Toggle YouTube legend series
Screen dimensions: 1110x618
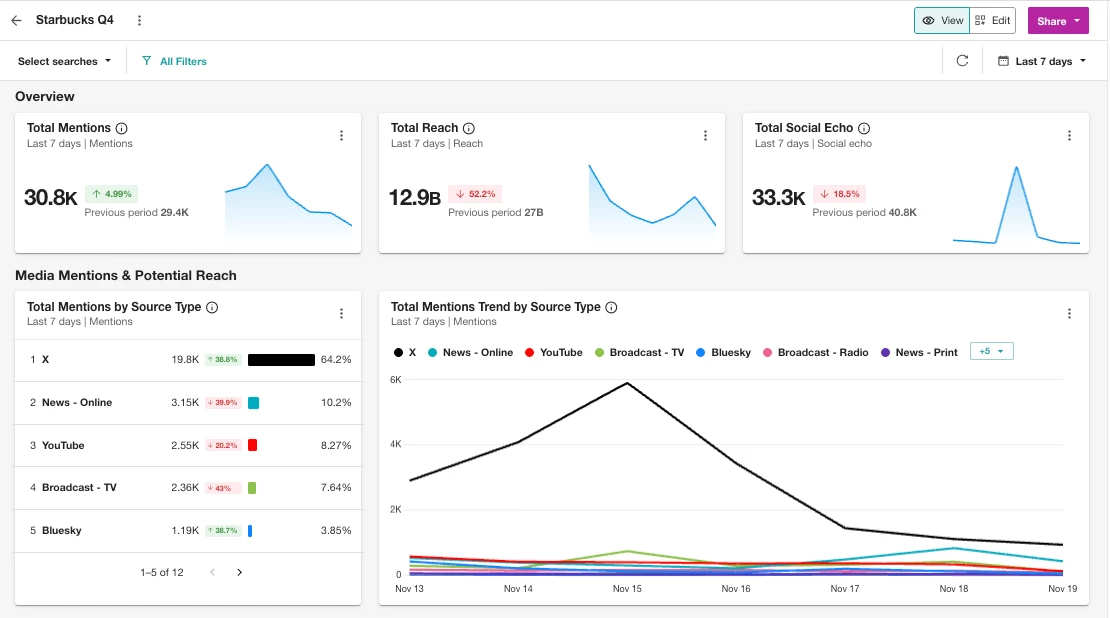pyautogui.click(x=554, y=353)
